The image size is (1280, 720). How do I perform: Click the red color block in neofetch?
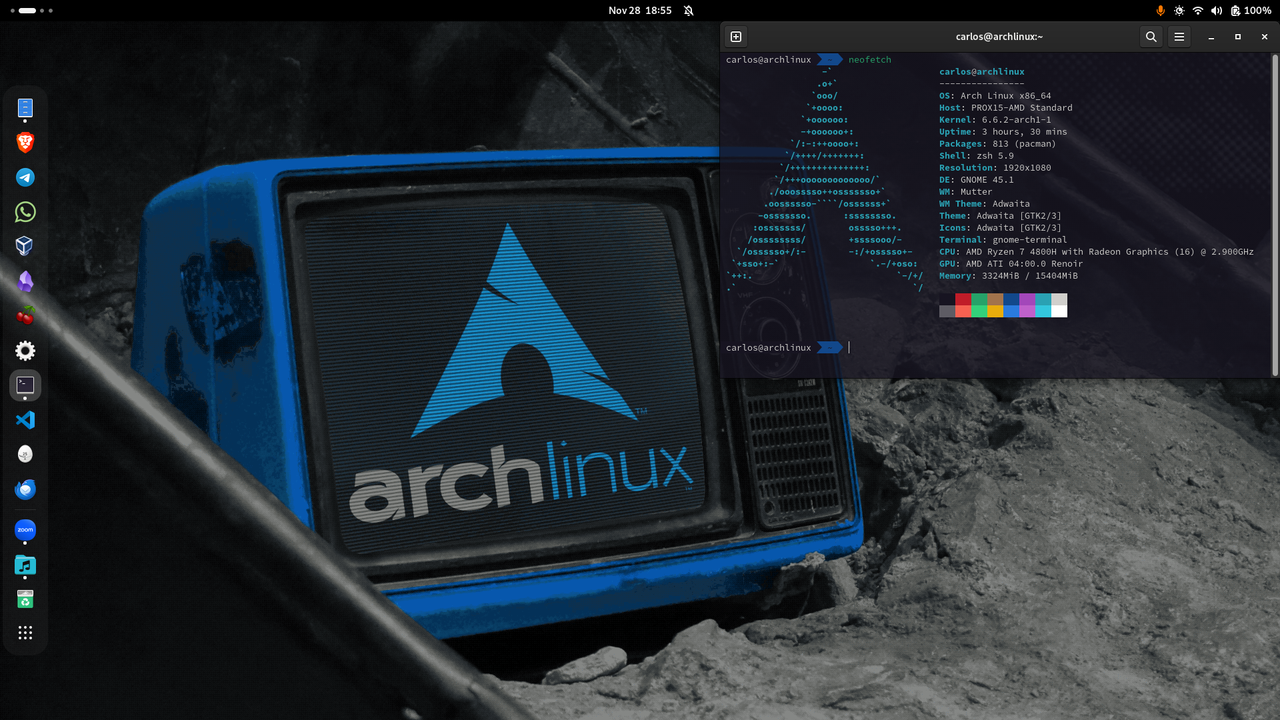963,299
